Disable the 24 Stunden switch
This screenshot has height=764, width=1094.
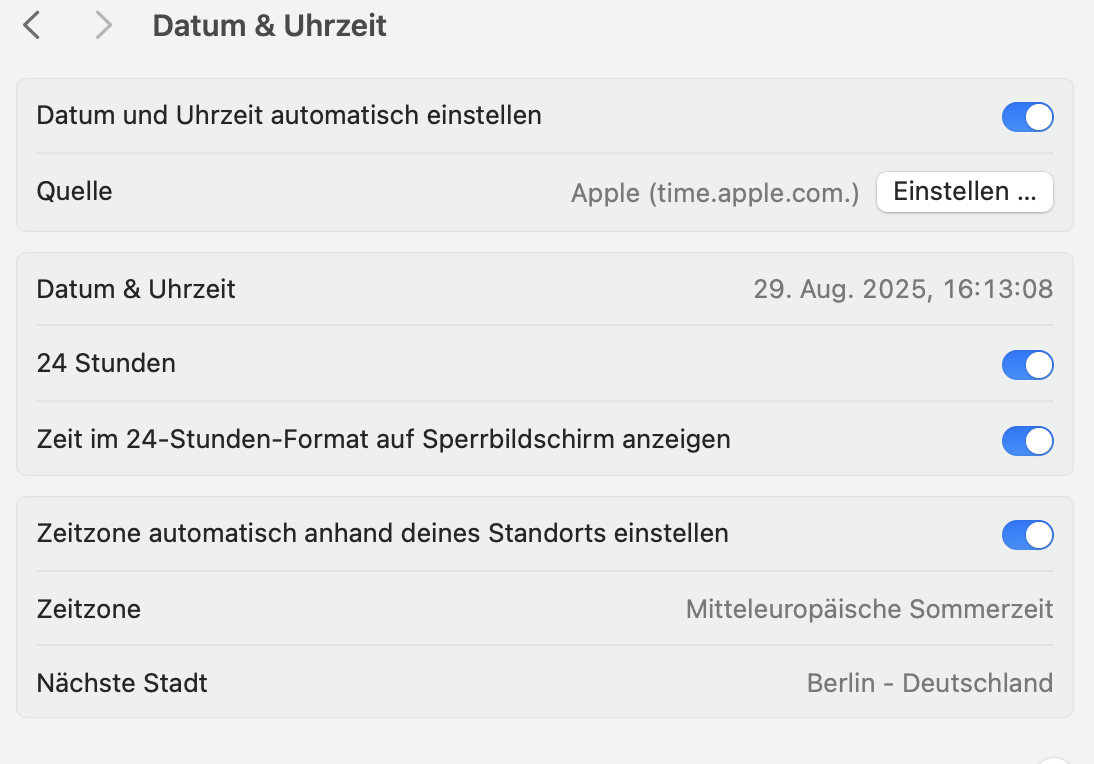pyautogui.click(x=1027, y=365)
